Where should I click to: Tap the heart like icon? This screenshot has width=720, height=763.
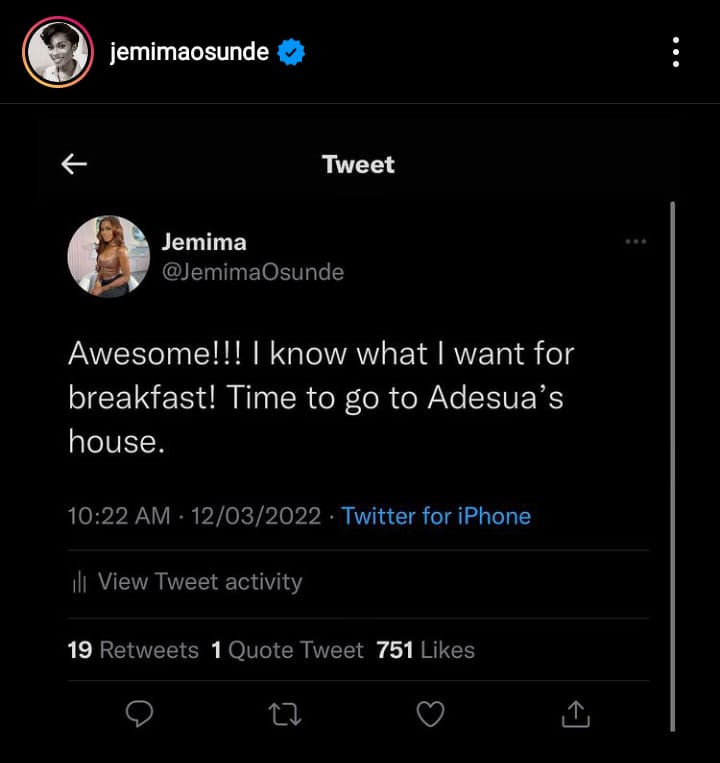[x=430, y=713]
